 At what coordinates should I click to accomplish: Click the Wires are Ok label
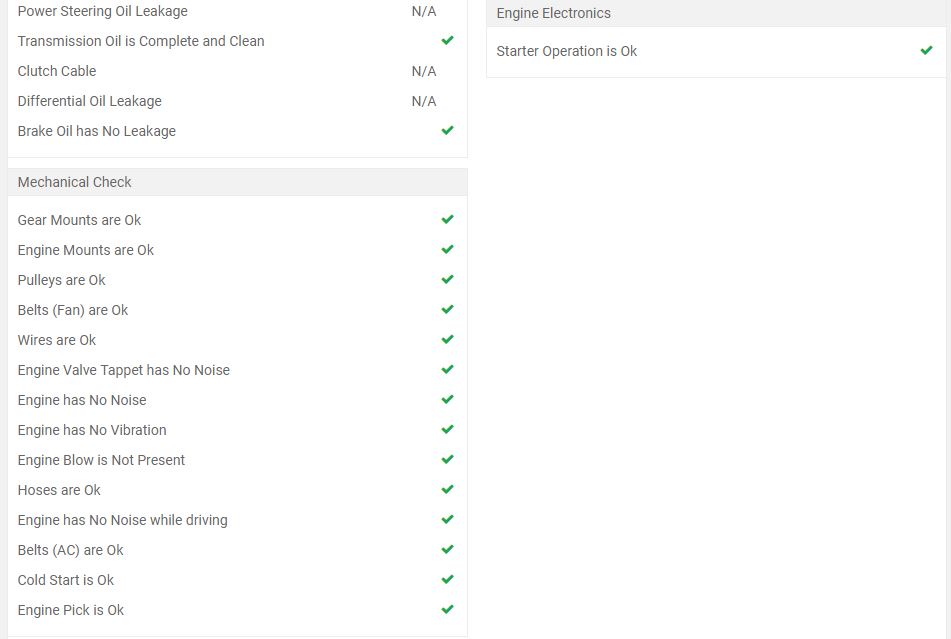[57, 340]
